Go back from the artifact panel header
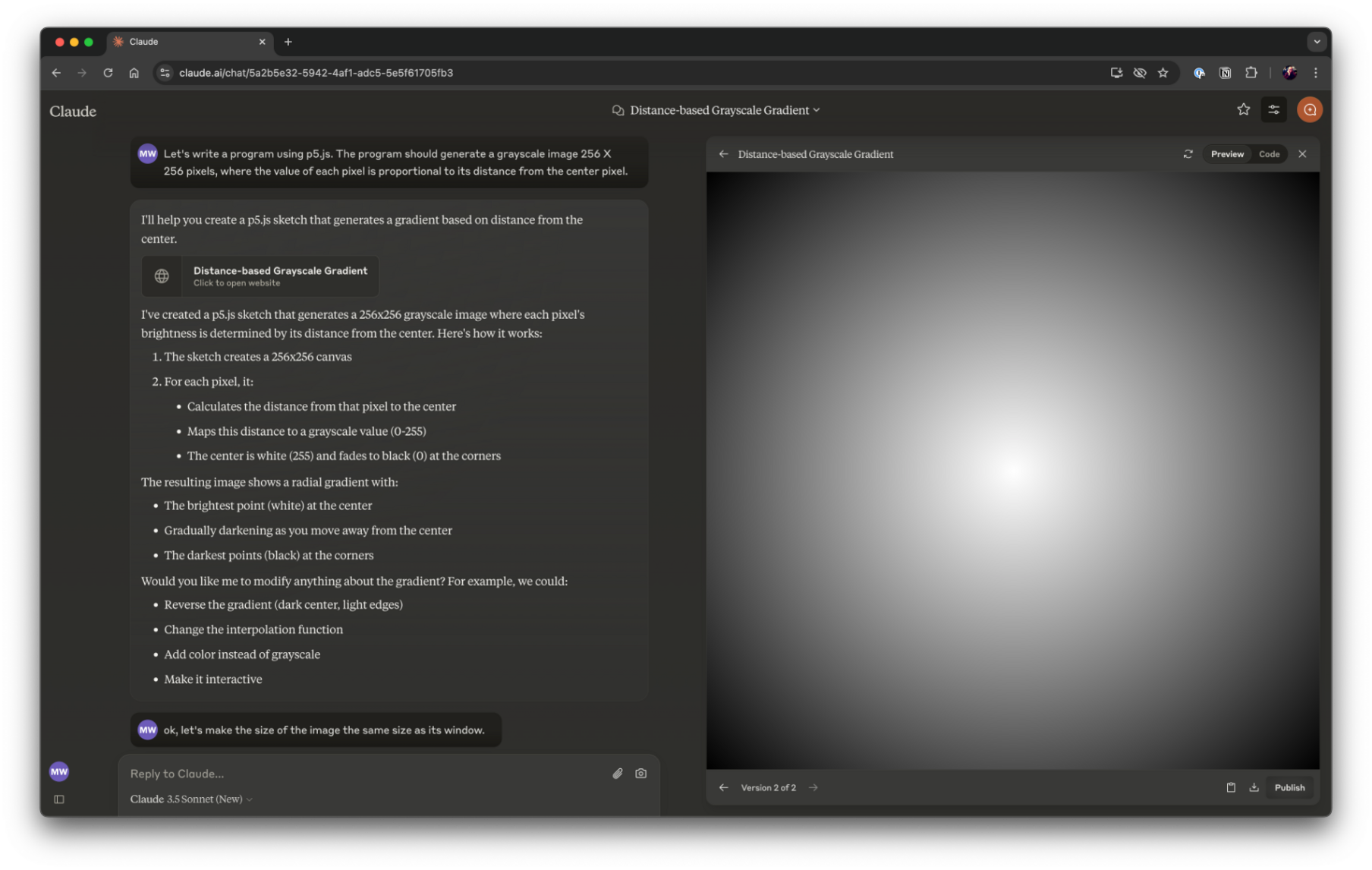 (x=723, y=154)
